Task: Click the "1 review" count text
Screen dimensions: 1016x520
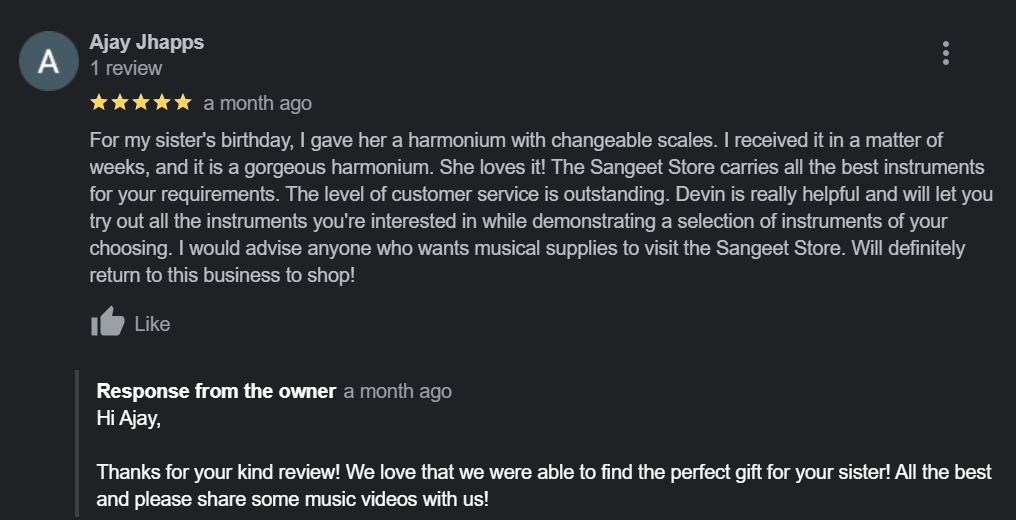Action: [x=126, y=69]
